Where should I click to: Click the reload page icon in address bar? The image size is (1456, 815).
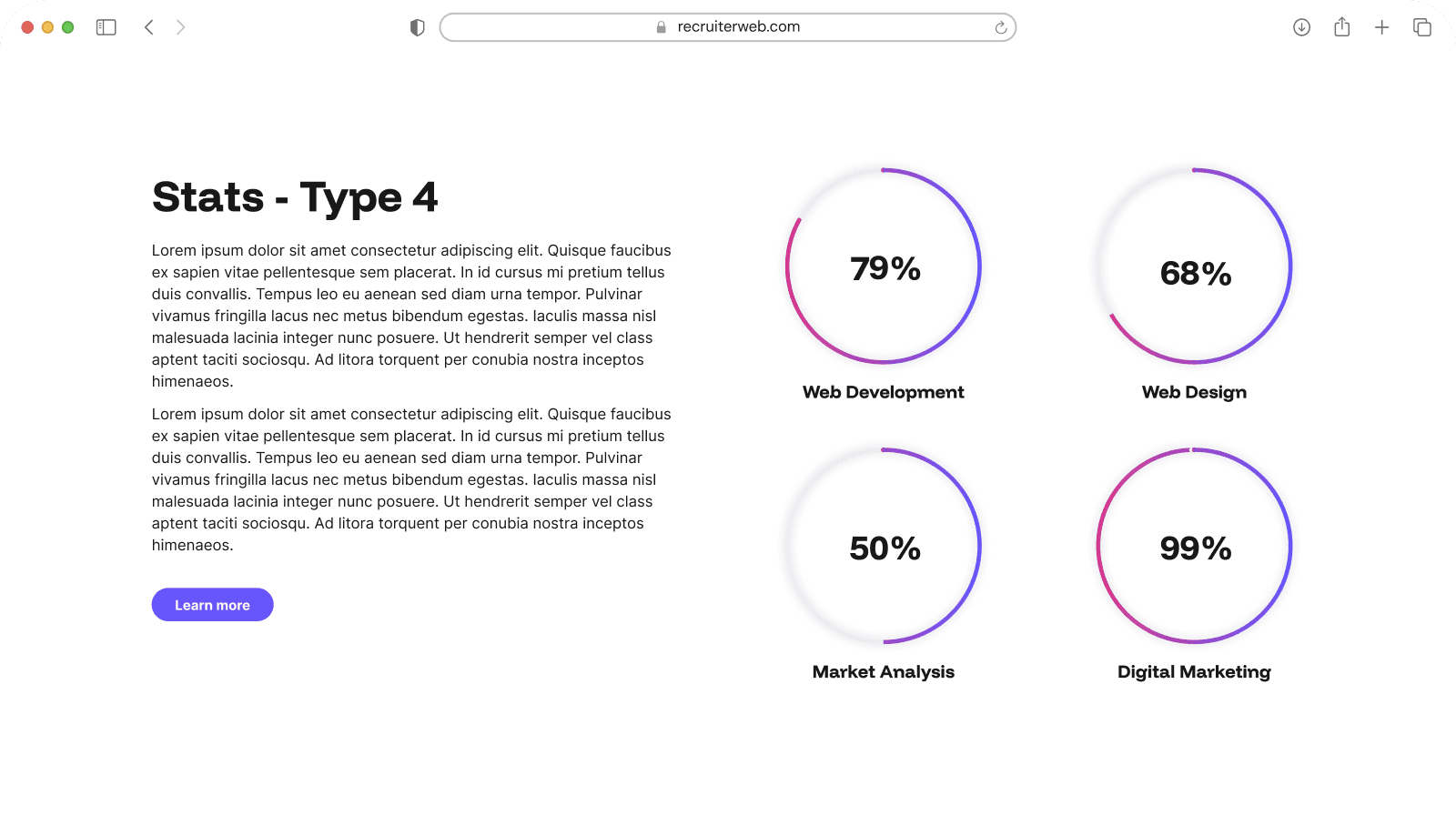[1001, 27]
